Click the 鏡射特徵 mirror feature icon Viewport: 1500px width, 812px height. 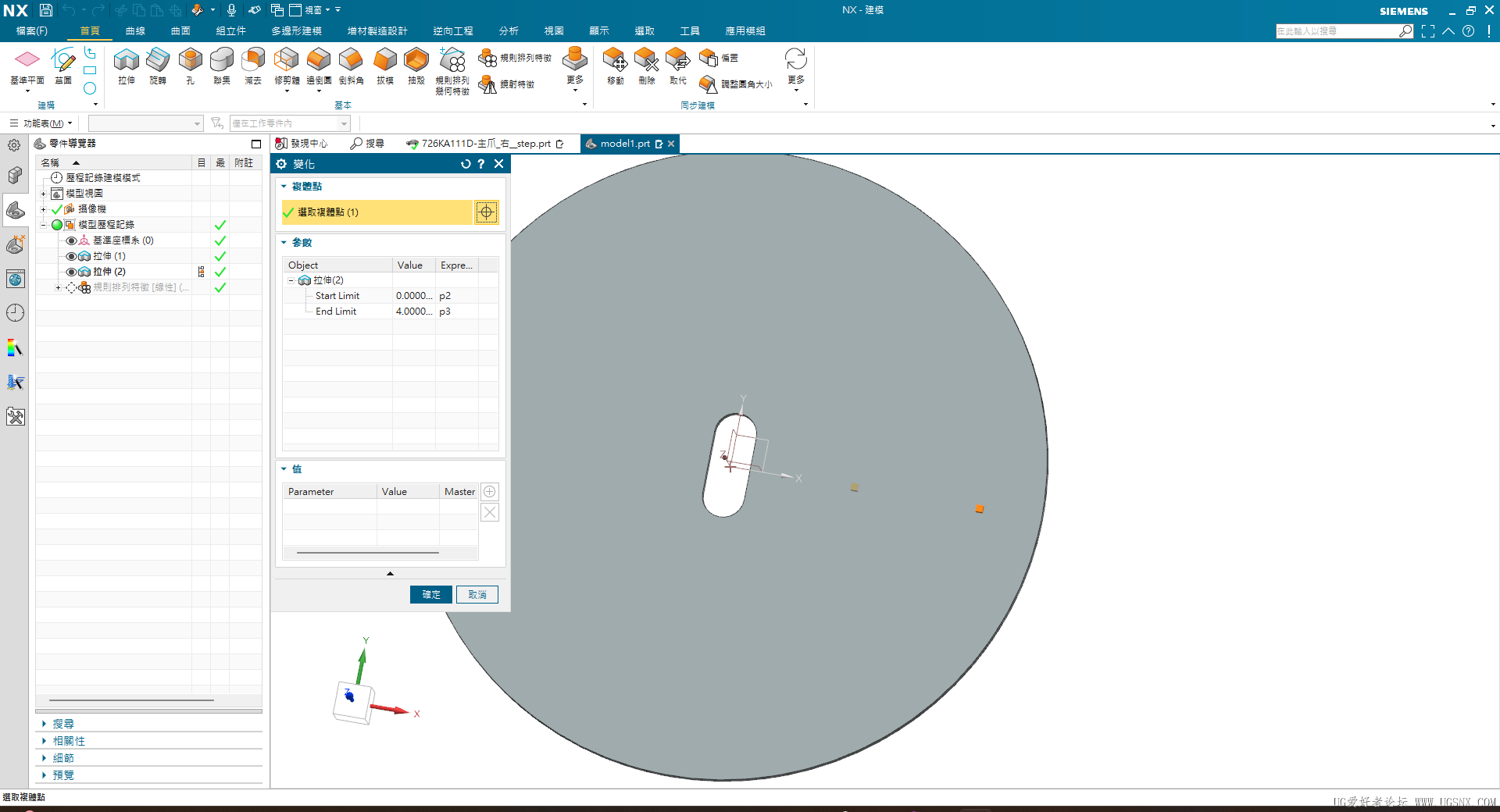[x=487, y=84]
